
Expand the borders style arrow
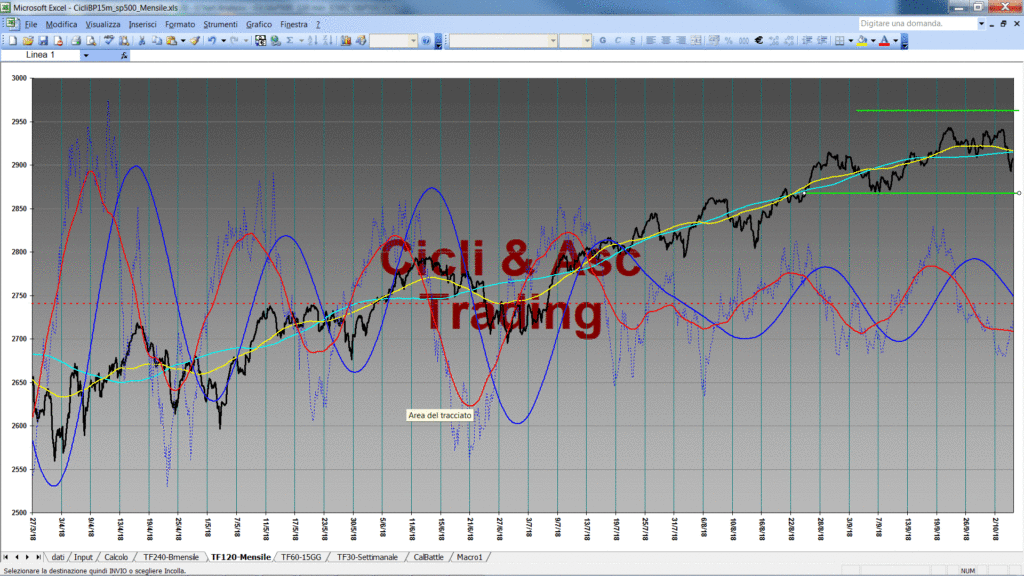pos(850,40)
